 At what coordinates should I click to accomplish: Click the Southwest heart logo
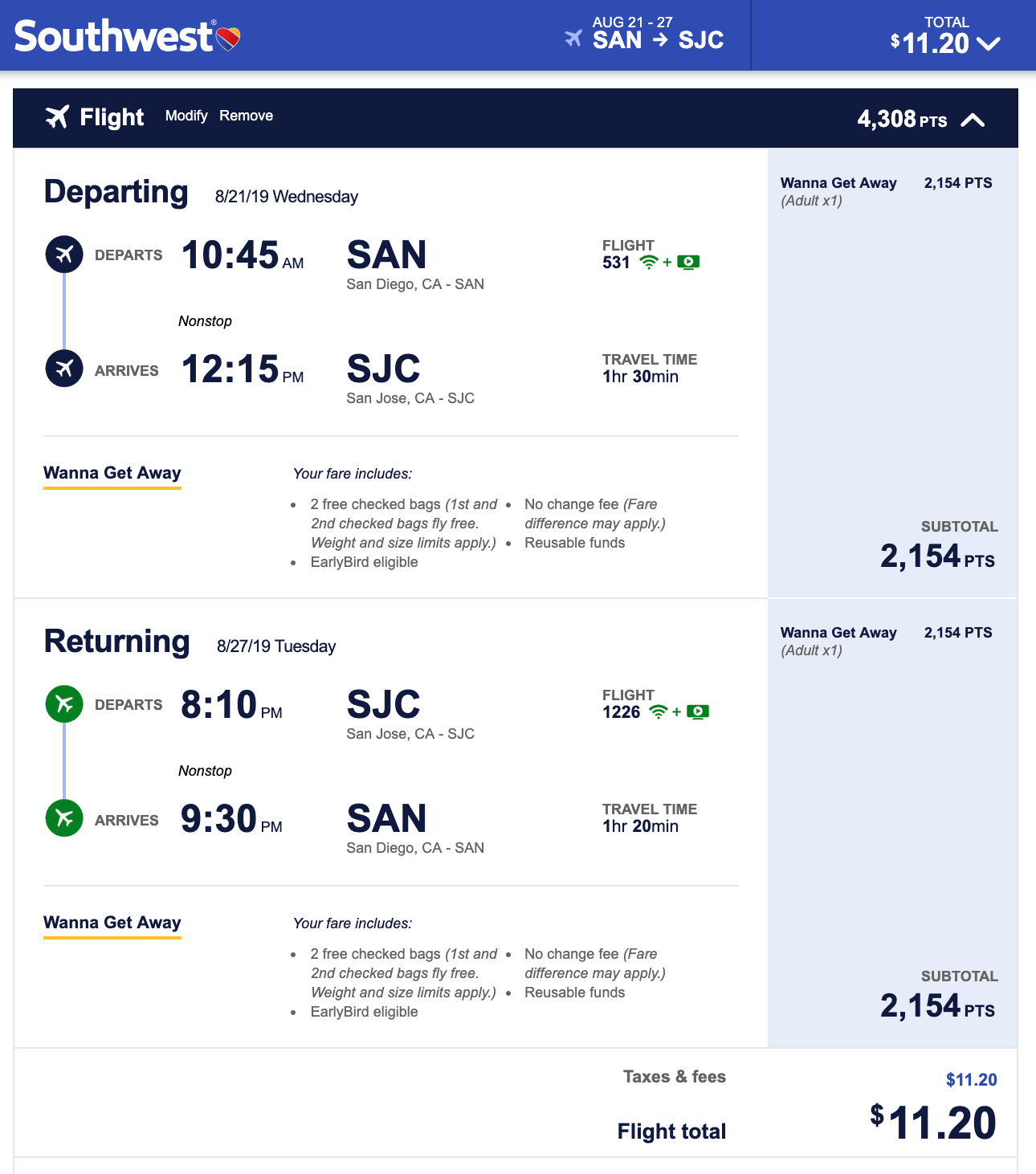pos(229,39)
